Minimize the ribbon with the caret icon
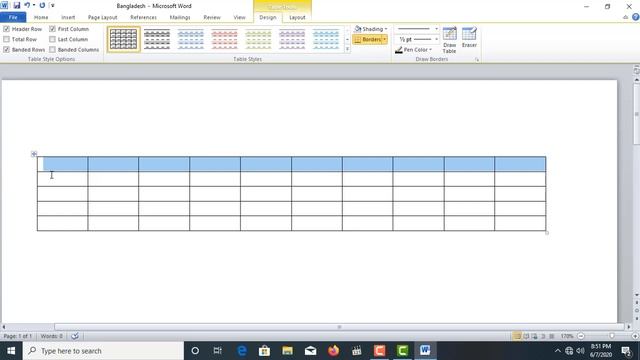Screen dimensions: 640x360 point(625,17)
